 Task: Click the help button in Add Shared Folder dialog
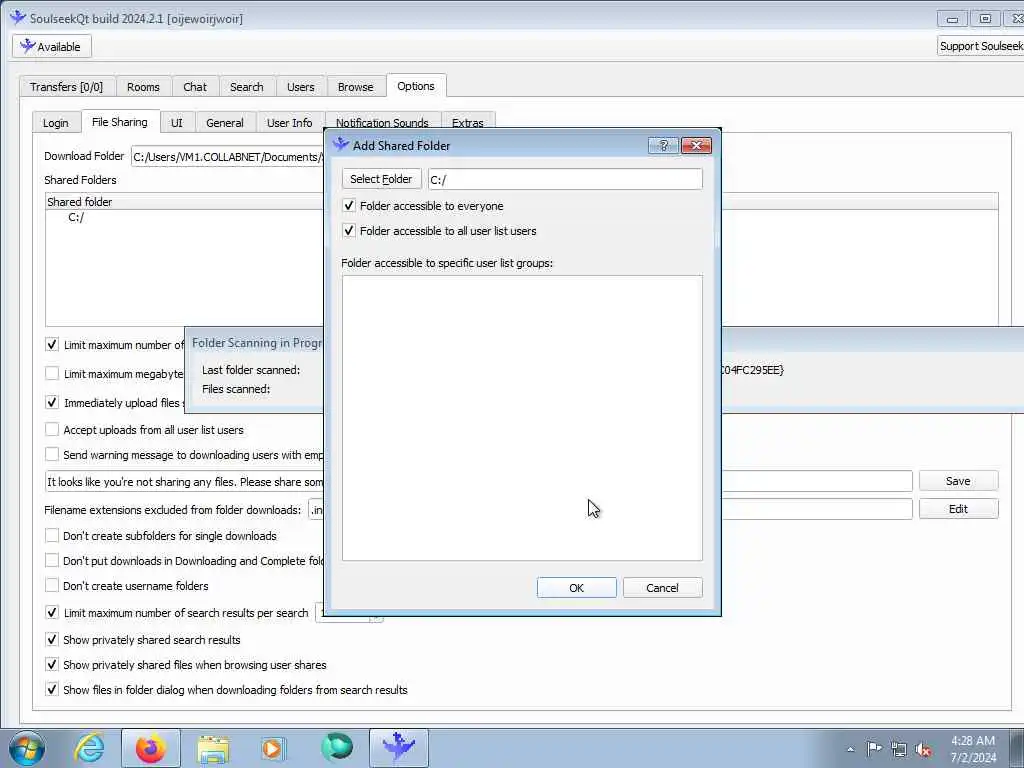click(x=664, y=146)
